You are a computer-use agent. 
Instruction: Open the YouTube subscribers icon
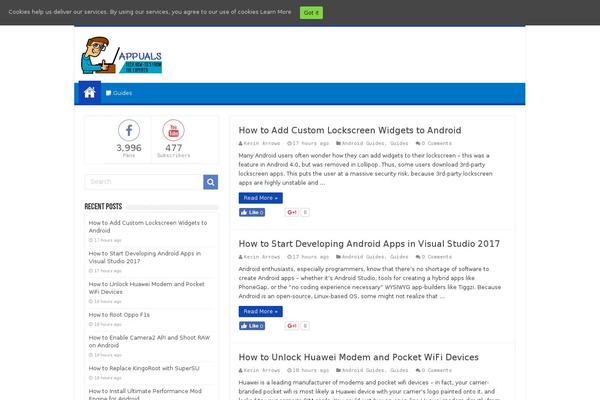[x=173, y=130]
